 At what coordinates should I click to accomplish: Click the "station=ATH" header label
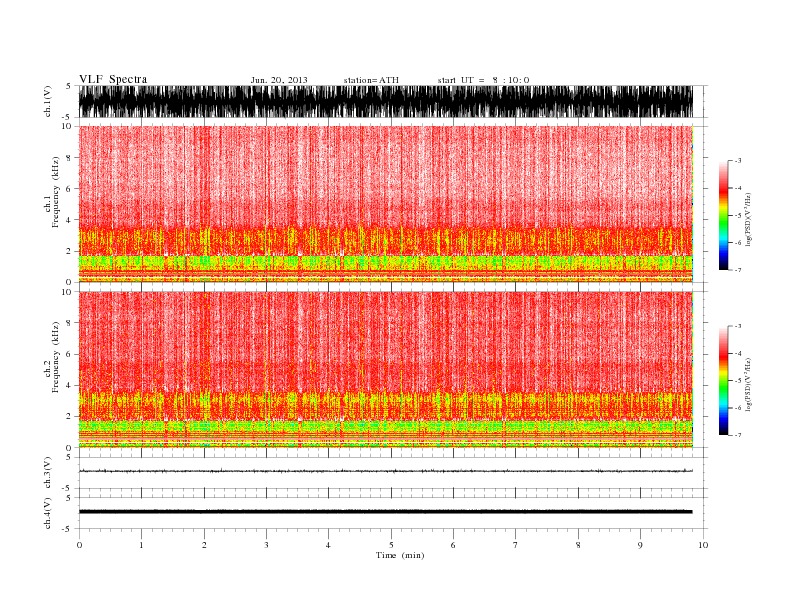pos(371,80)
